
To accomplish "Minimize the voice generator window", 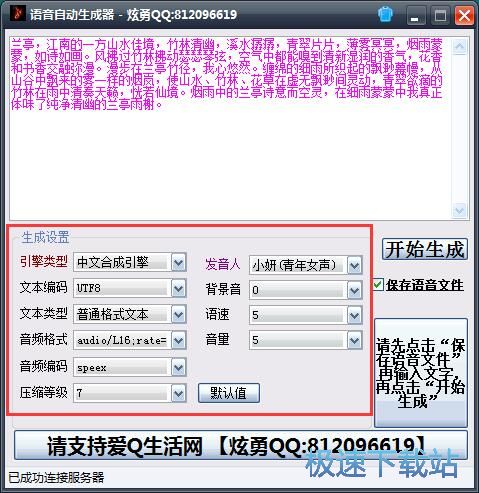I will pos(416,16).
